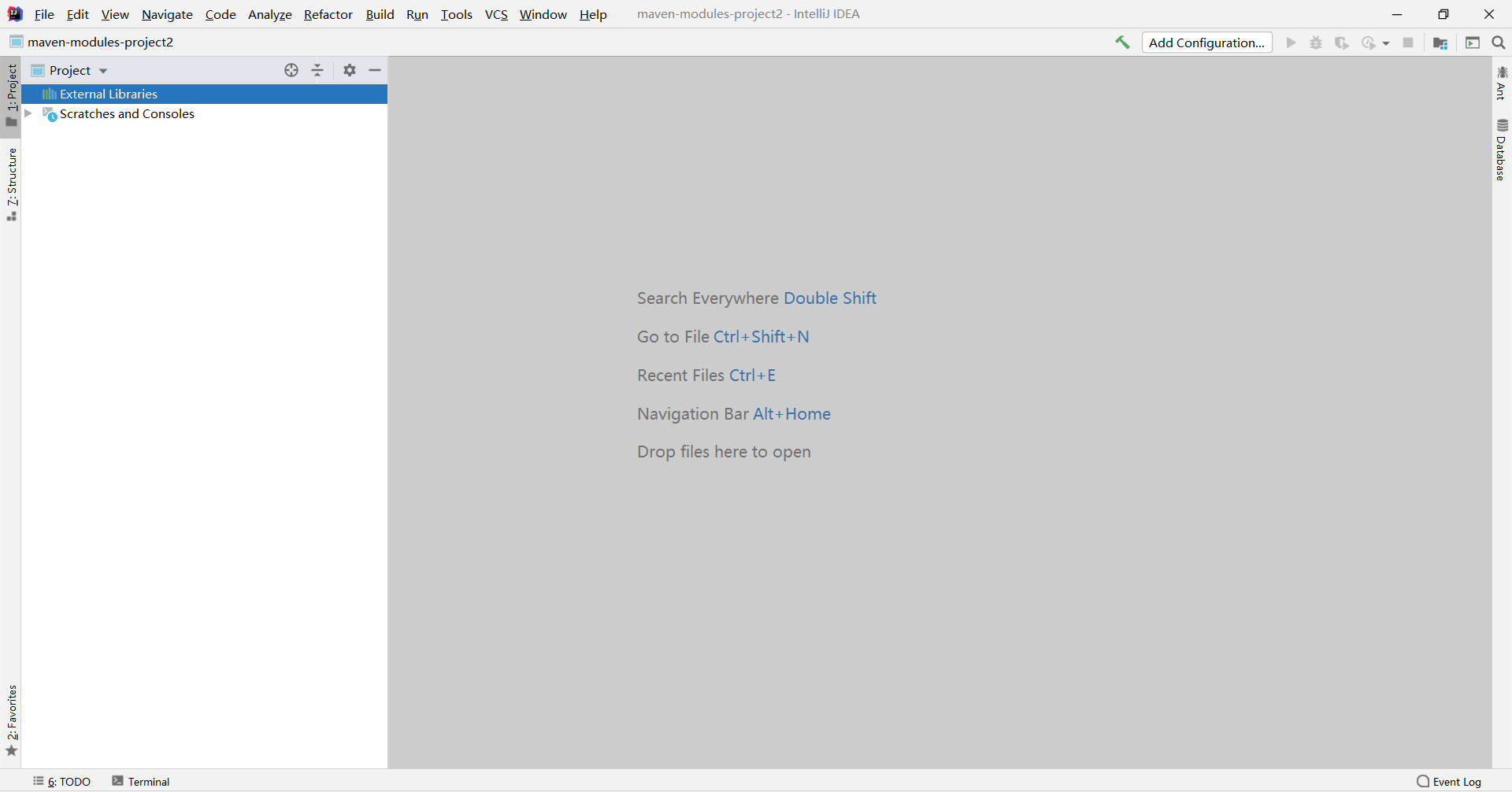Restore down the IntelliJ window
This screenshot has width=1512, height=792.
1443,14
